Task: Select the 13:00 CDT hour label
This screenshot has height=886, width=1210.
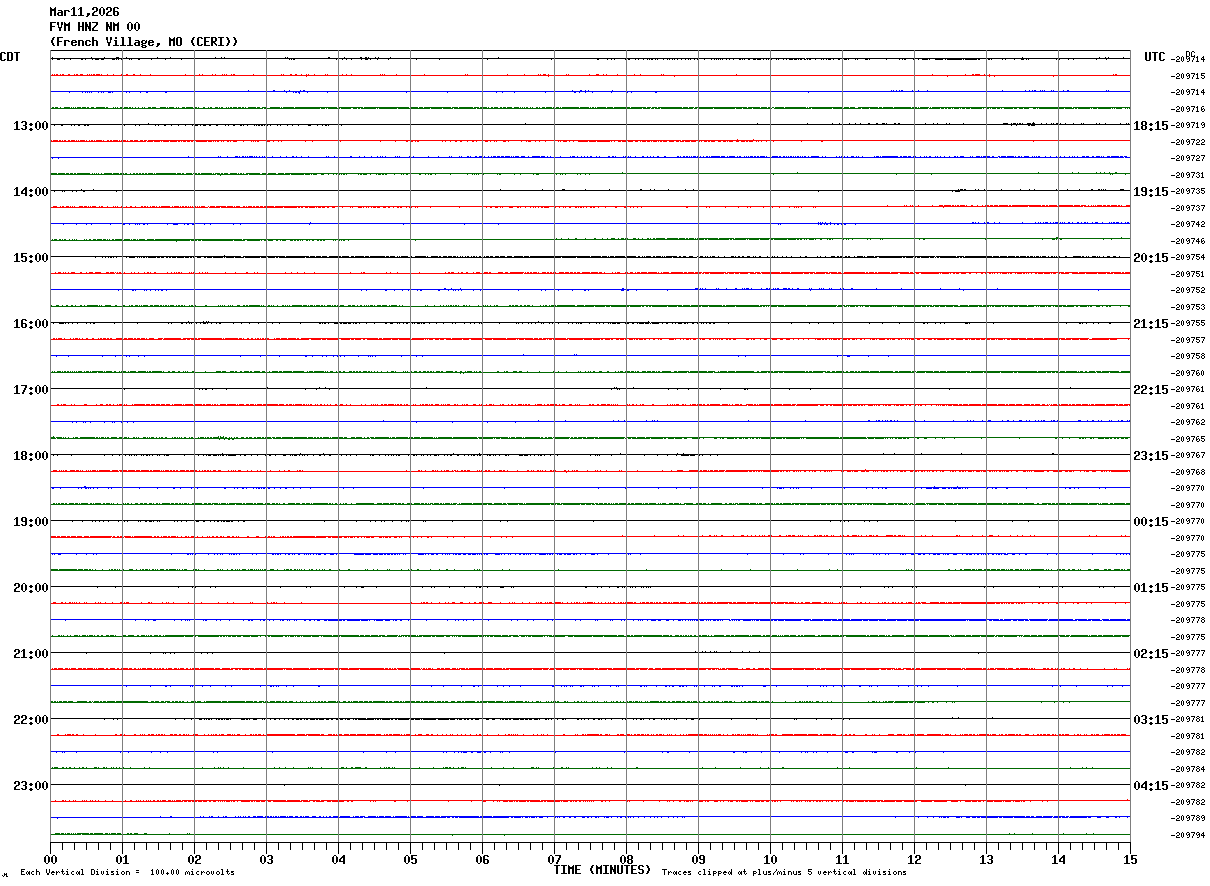Action: pyautogui.click(x=30, y=126)
